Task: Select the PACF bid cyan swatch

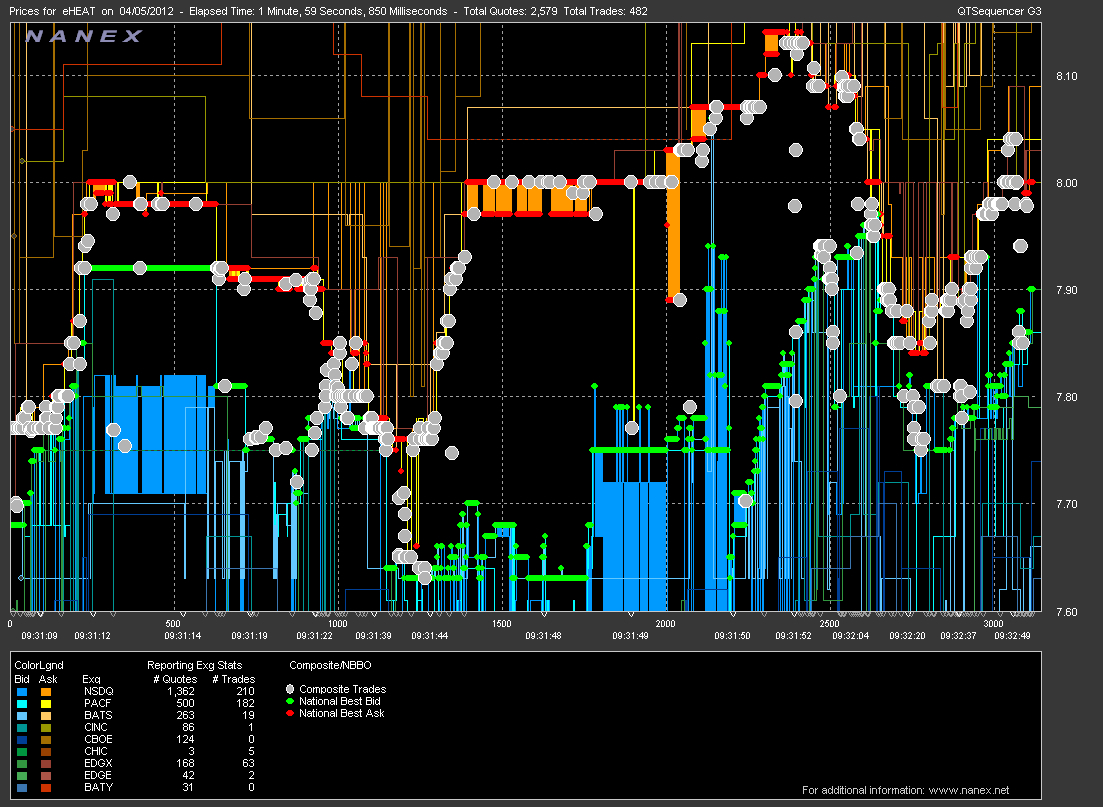Action: pos(22,703)
